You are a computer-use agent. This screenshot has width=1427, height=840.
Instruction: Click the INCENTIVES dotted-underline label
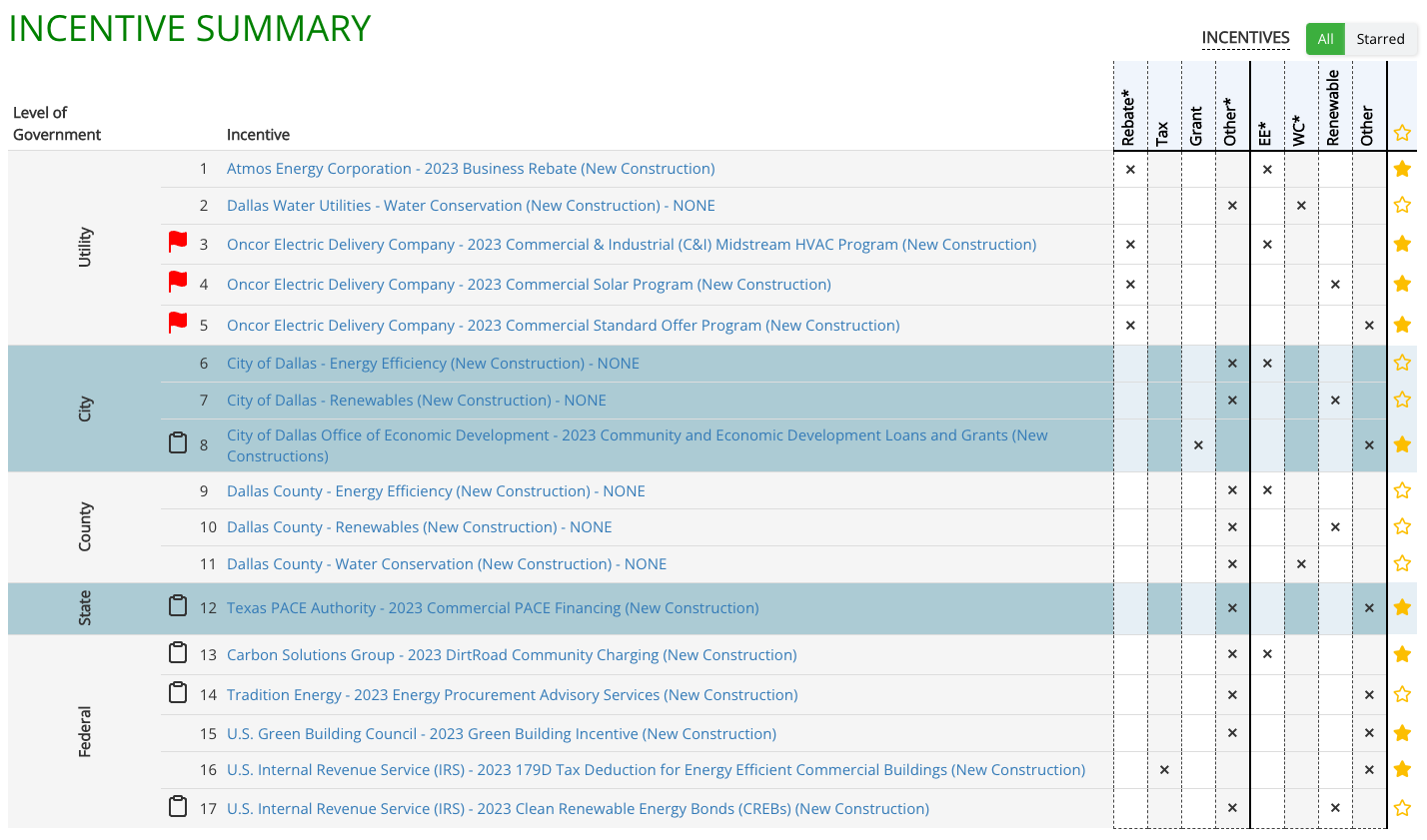[x=1245, y=38]
